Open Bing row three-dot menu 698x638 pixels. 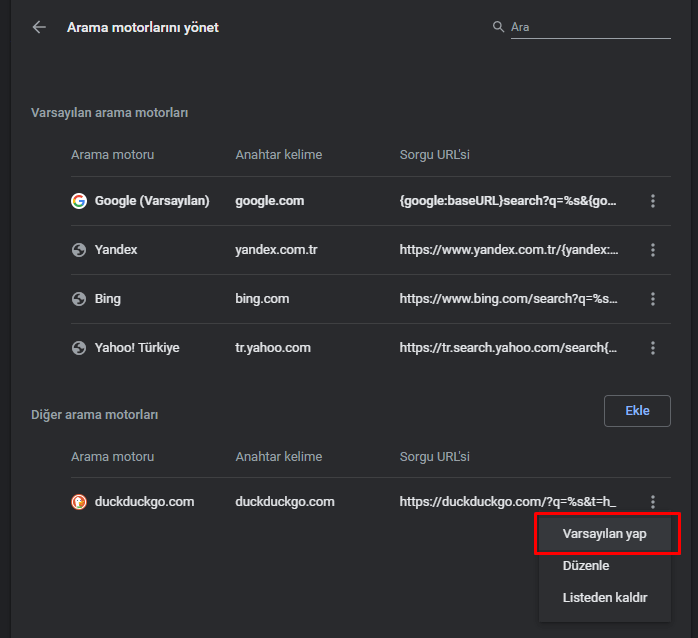point(653,299)
